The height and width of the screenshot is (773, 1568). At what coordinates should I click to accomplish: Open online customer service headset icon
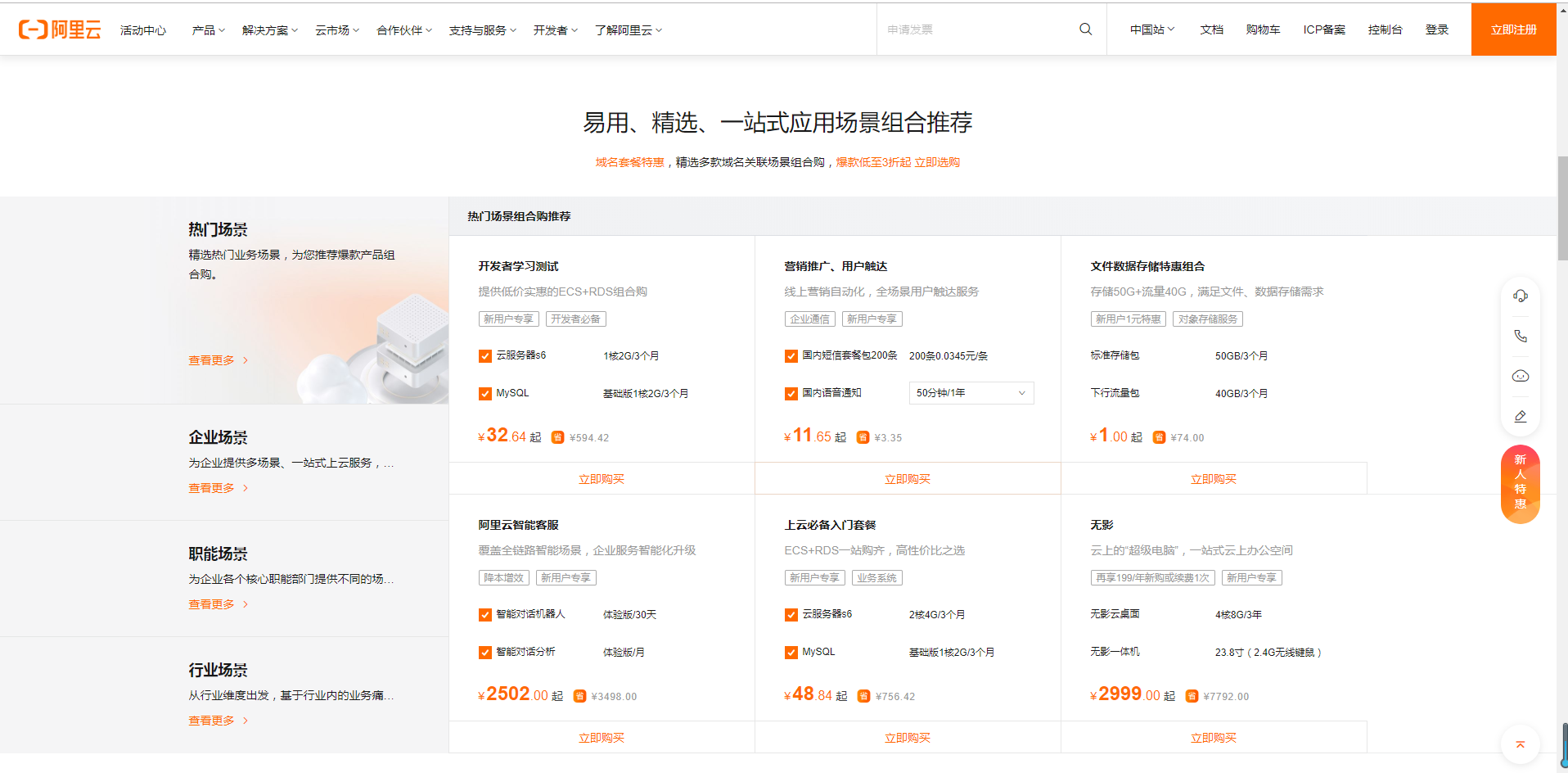pyautogui.click(x=1521, y=296)
